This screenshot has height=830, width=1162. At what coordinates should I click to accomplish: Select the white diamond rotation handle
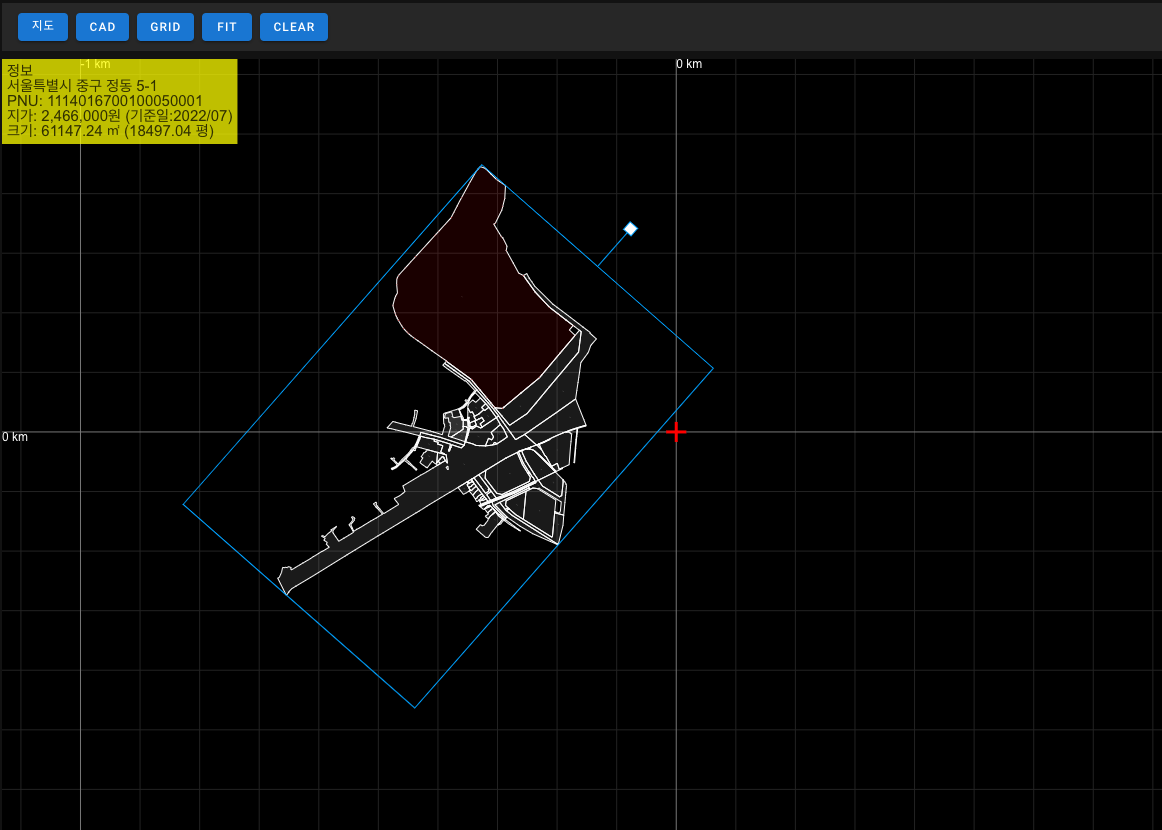[x=631, y=229]
